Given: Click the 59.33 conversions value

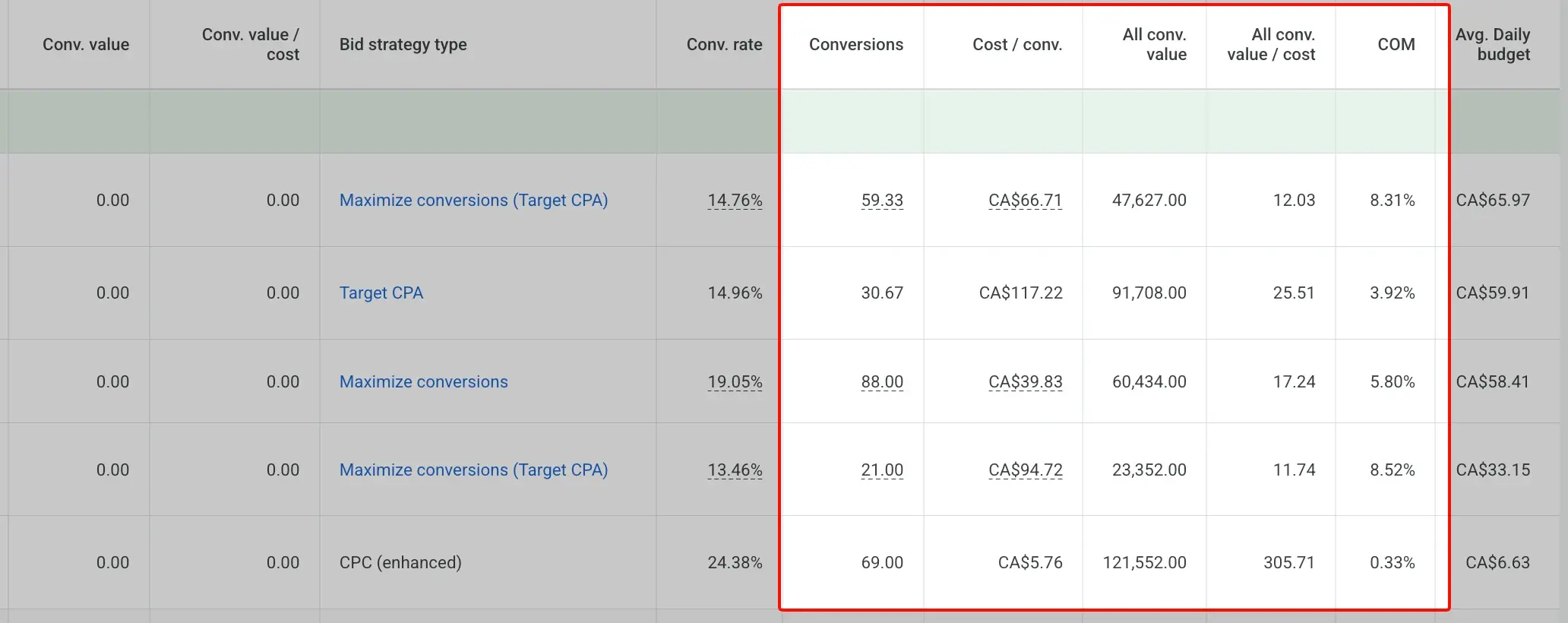Looking at the screenshot, I should point(882,200).
